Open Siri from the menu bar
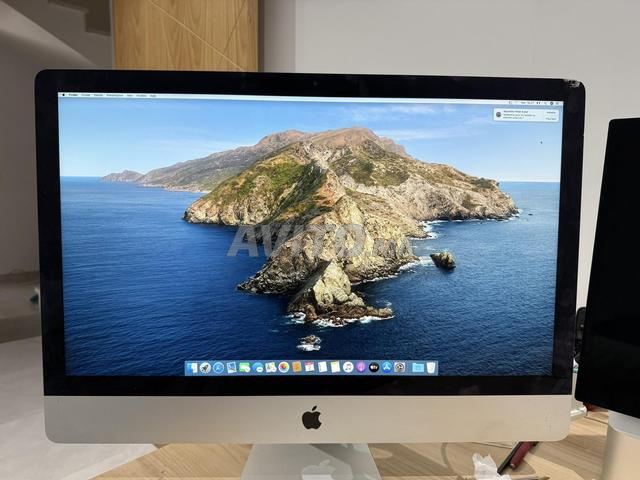The width and height of the screenshot is (640, 480). (551, 104)
